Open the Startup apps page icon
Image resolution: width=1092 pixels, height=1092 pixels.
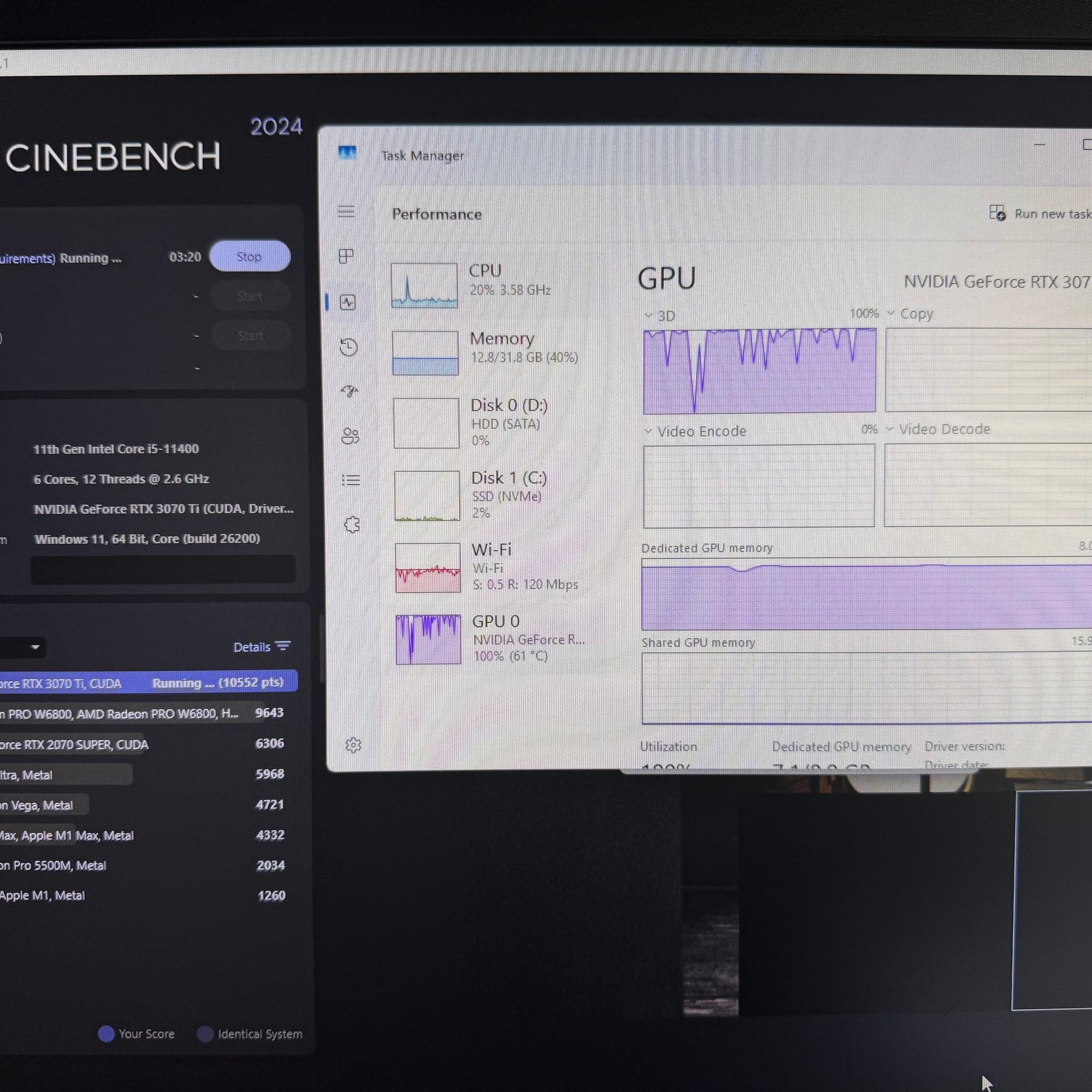point(349,391)
